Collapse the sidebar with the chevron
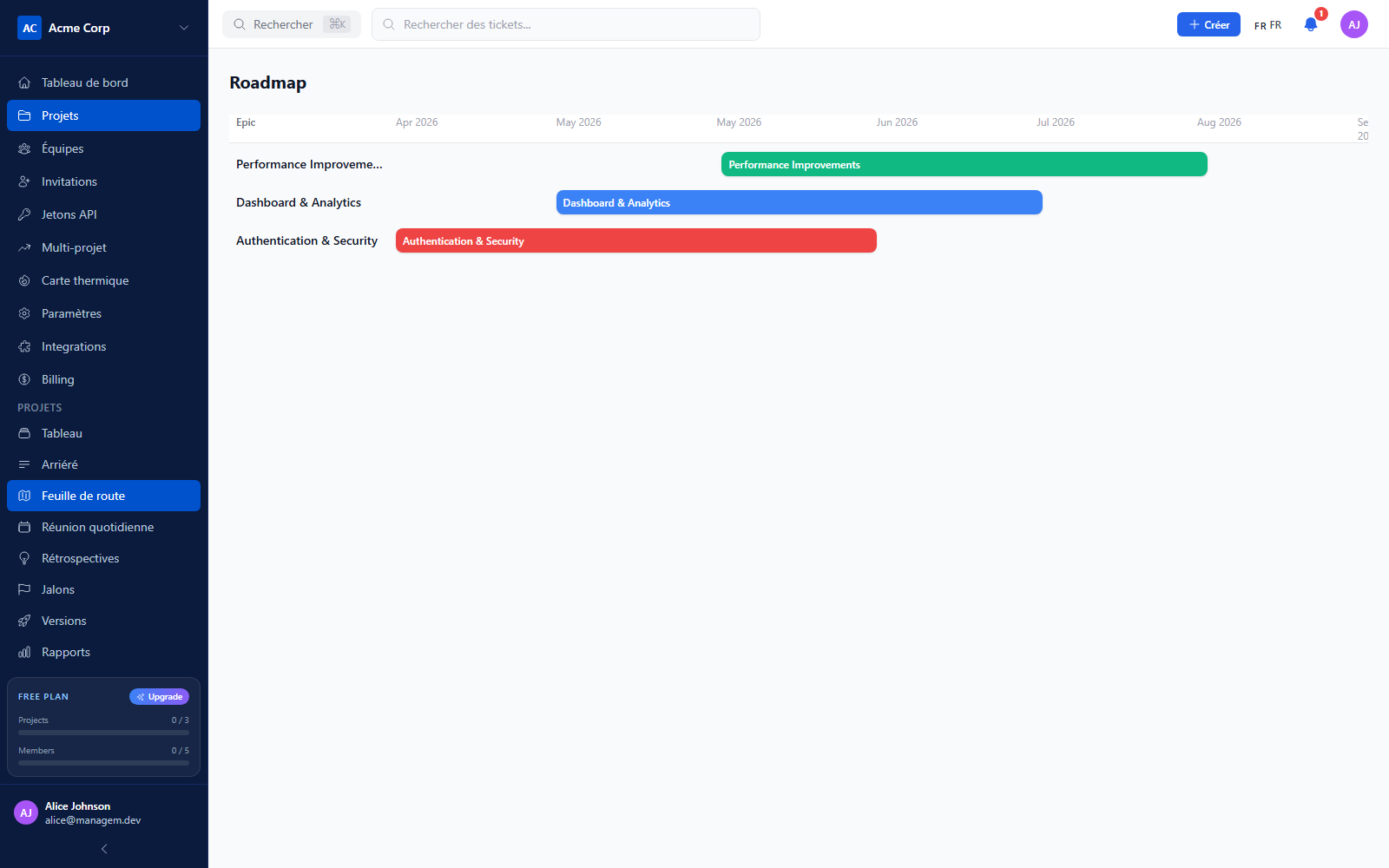 click(x=104, y=849)
